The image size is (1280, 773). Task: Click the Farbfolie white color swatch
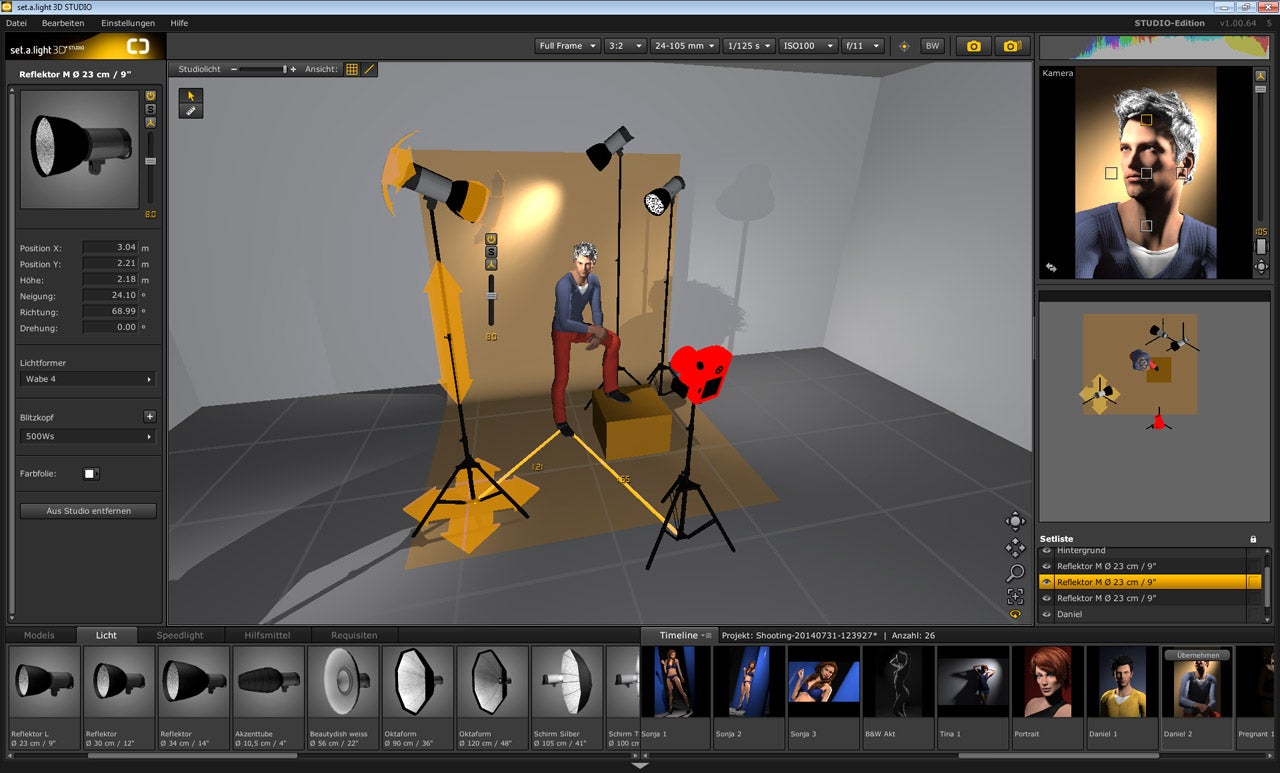[x=90, y=474]
